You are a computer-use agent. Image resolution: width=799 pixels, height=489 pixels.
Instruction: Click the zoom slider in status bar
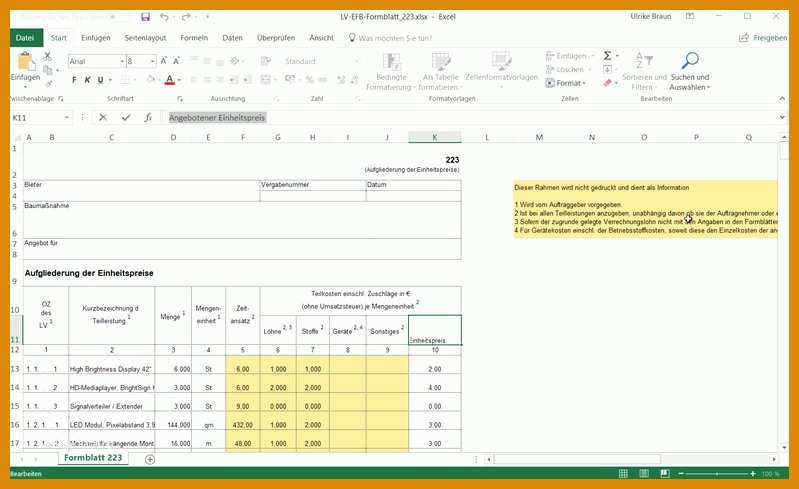[716, 474]
